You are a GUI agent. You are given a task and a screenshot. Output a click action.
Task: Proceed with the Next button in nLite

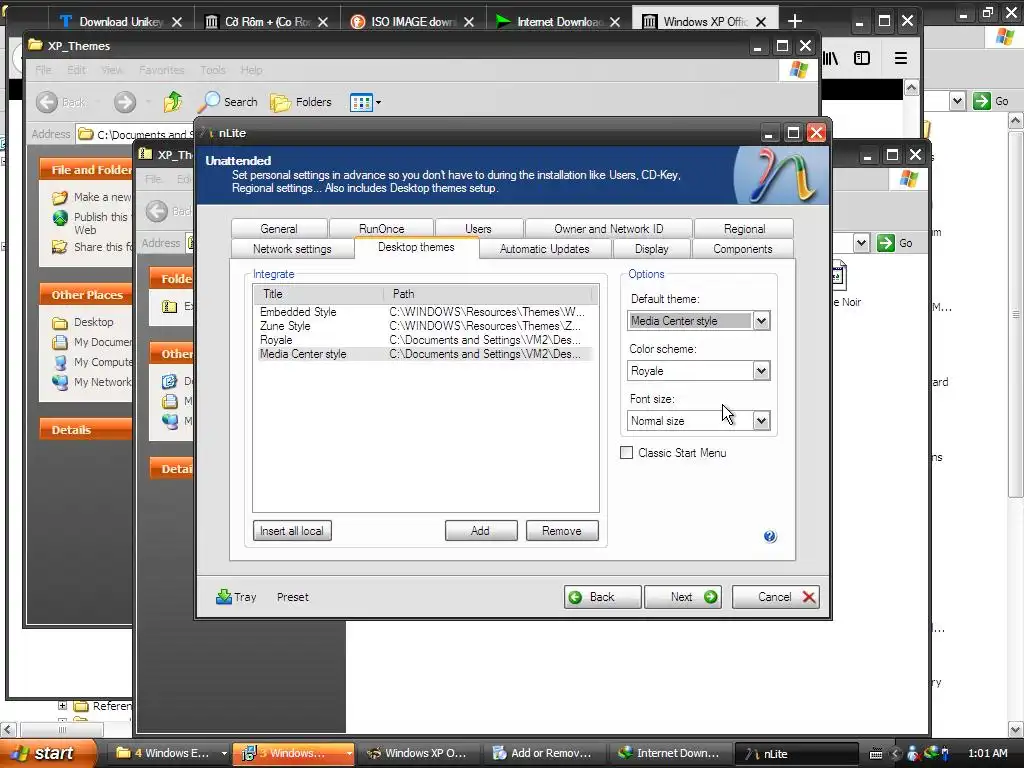coord(682,597)
